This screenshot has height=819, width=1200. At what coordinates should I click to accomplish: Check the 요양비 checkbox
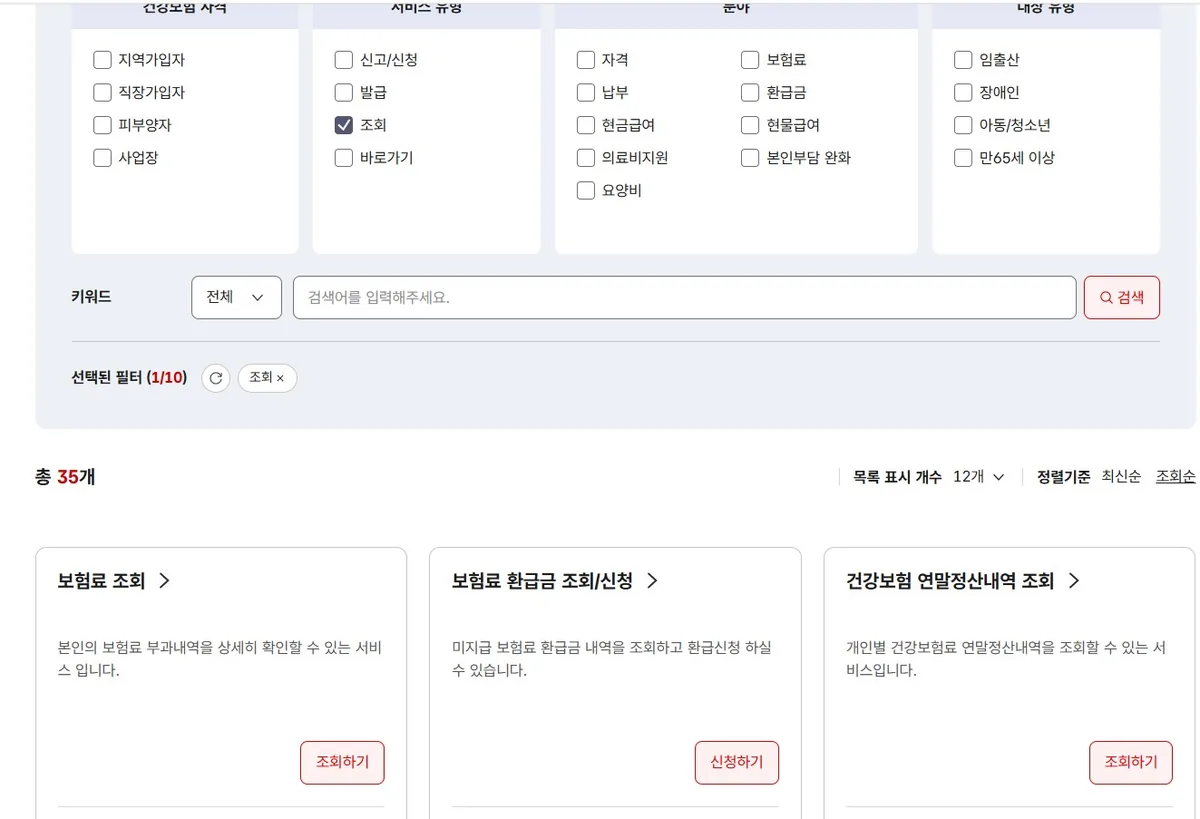(x=586, y=190)
